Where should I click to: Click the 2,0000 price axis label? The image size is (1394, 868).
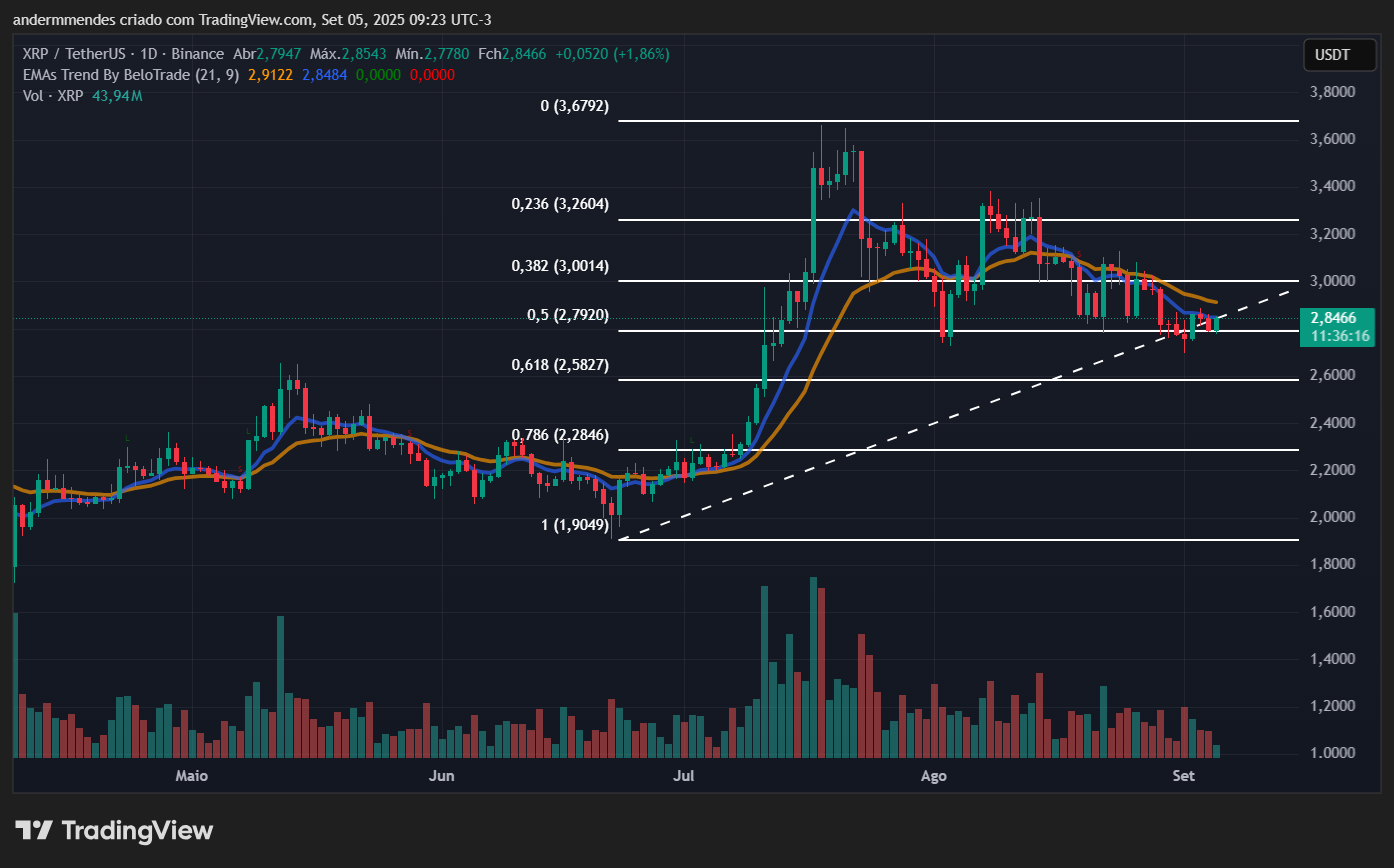coord(1333,517)
